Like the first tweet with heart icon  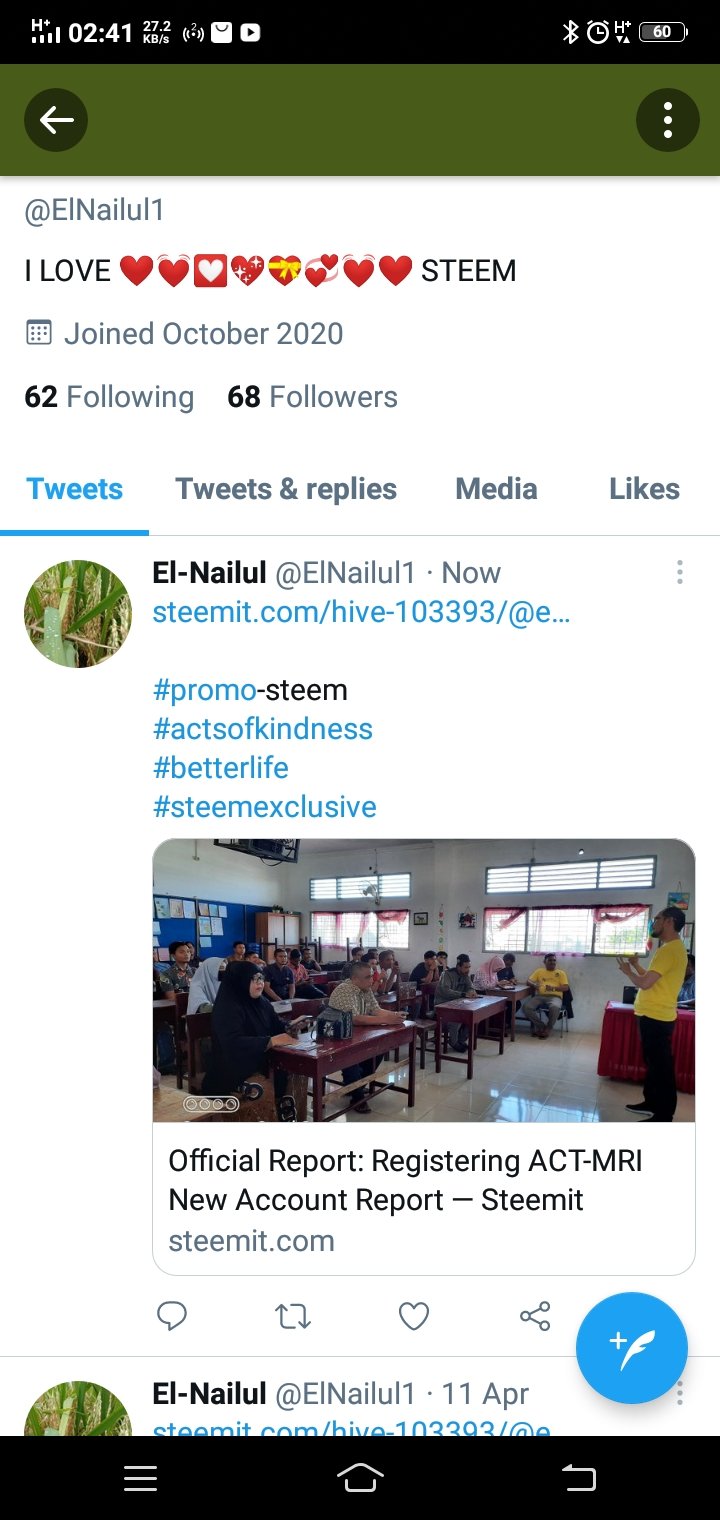coord(414,1316)
